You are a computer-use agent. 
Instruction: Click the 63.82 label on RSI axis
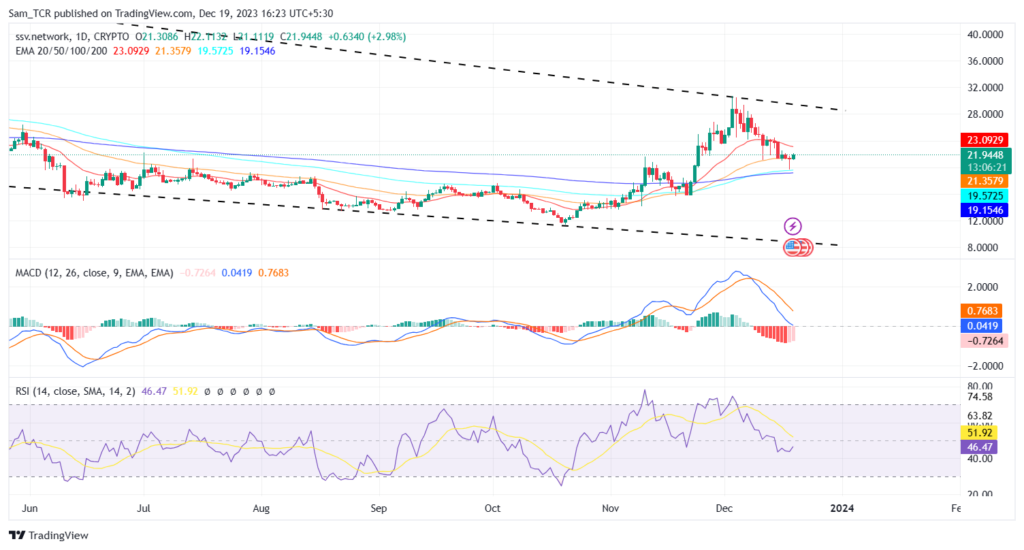pos(980,415)
